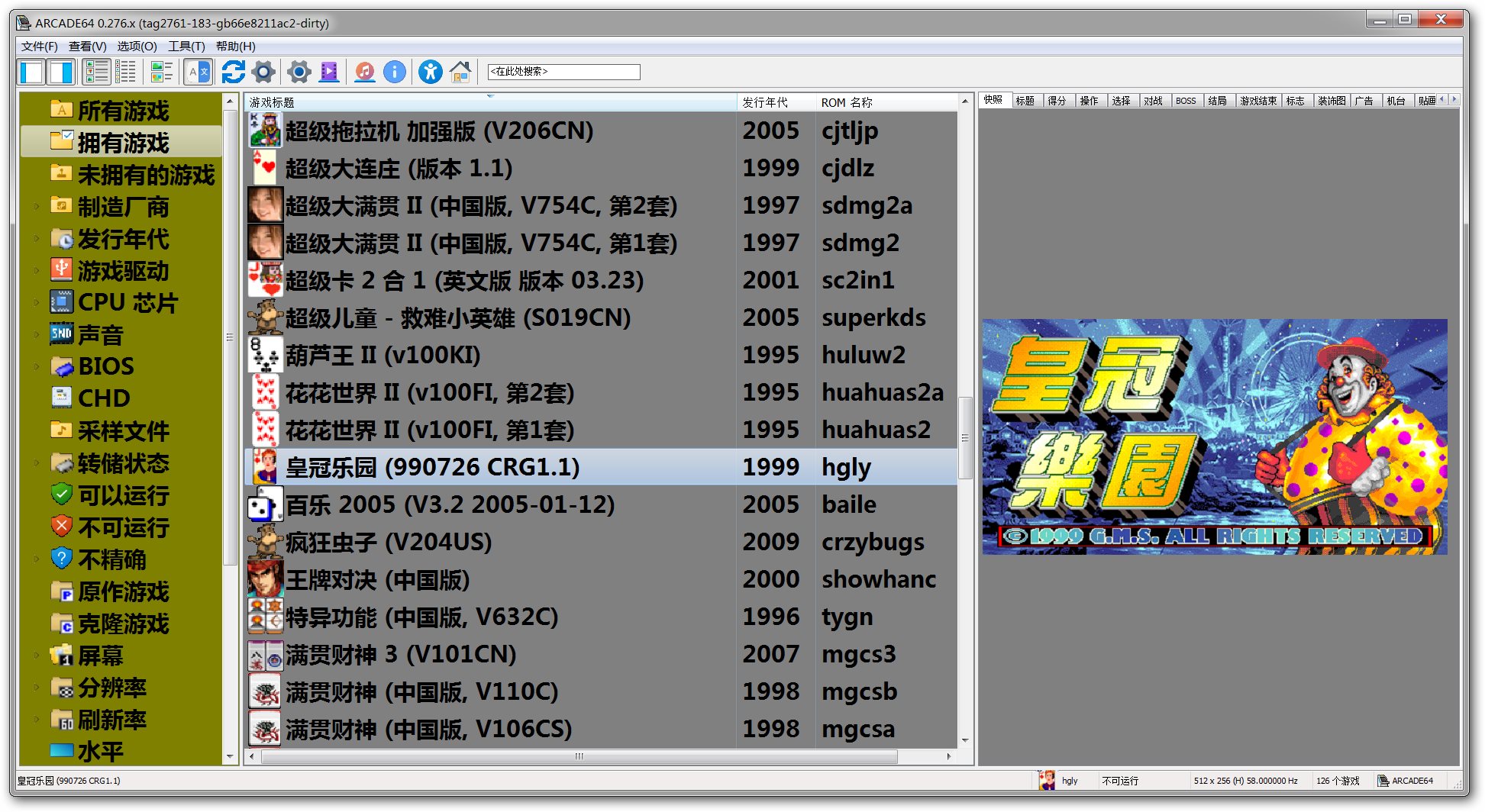Viewport: 1485px width, 812px height.
Task: Switch to the 游戏结束 tab
Action: pos(1258,101)
